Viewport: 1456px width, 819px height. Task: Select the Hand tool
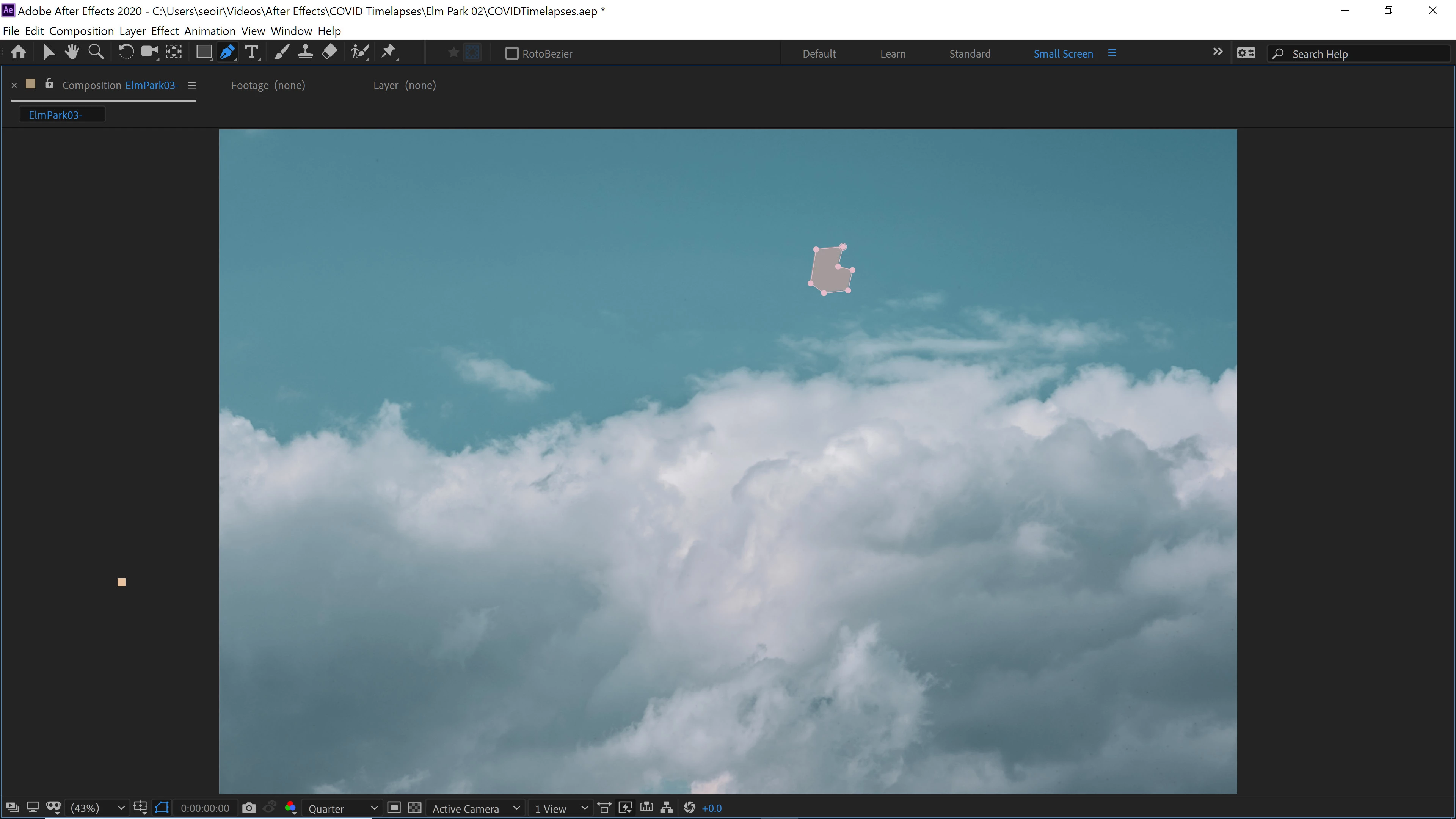pos(72,53)
